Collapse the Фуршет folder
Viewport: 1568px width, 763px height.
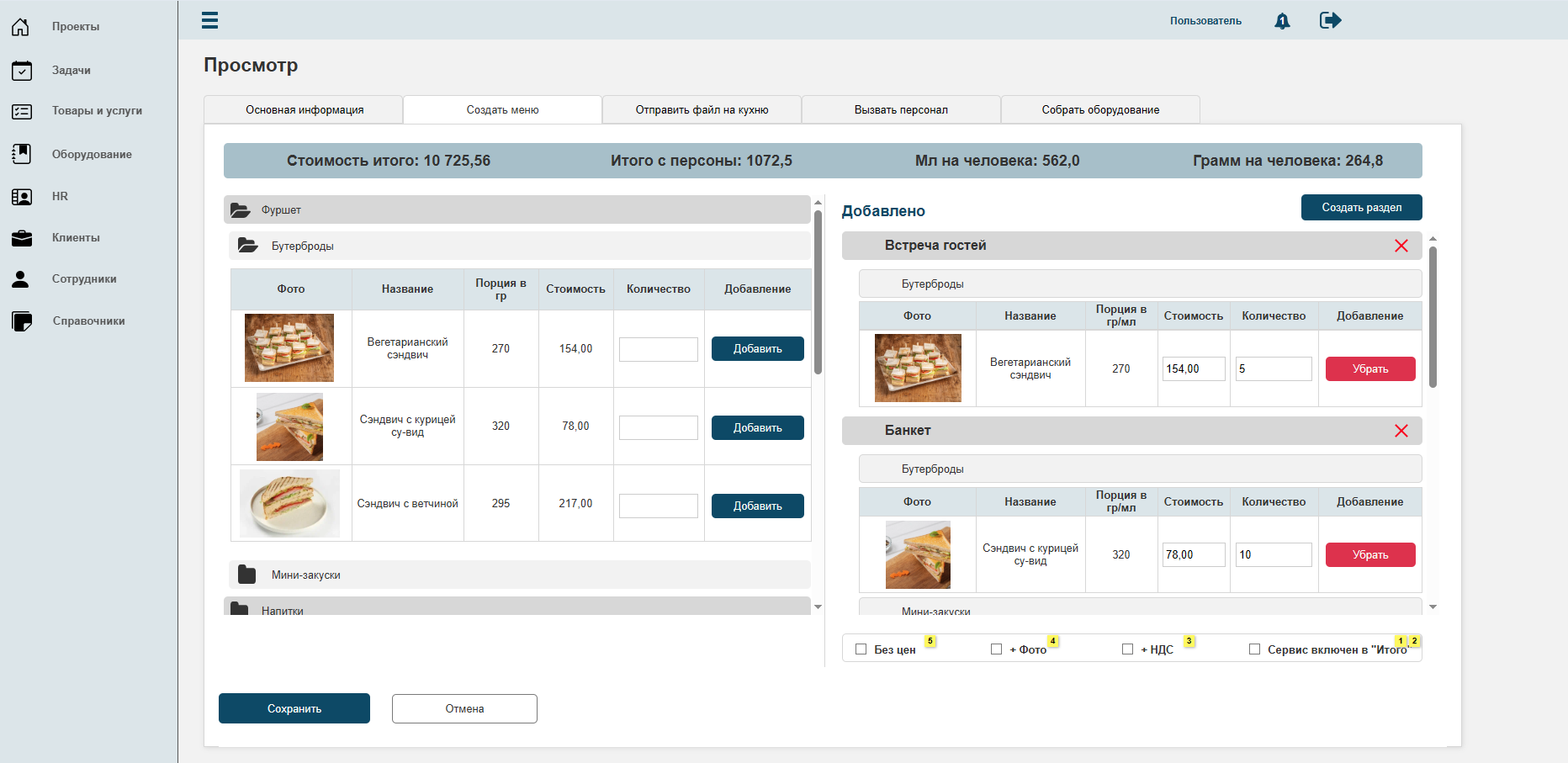(241, 210)
